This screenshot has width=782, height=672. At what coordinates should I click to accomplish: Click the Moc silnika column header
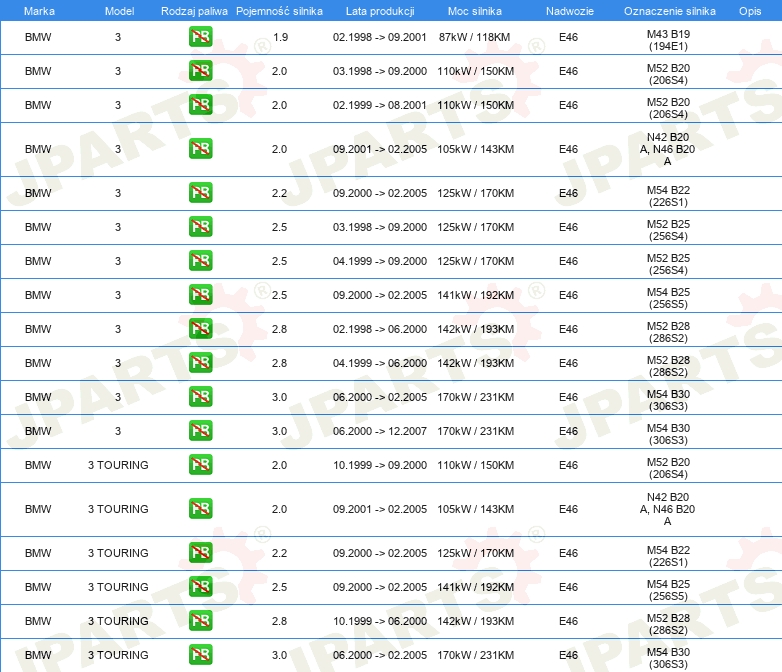point(475,10)
